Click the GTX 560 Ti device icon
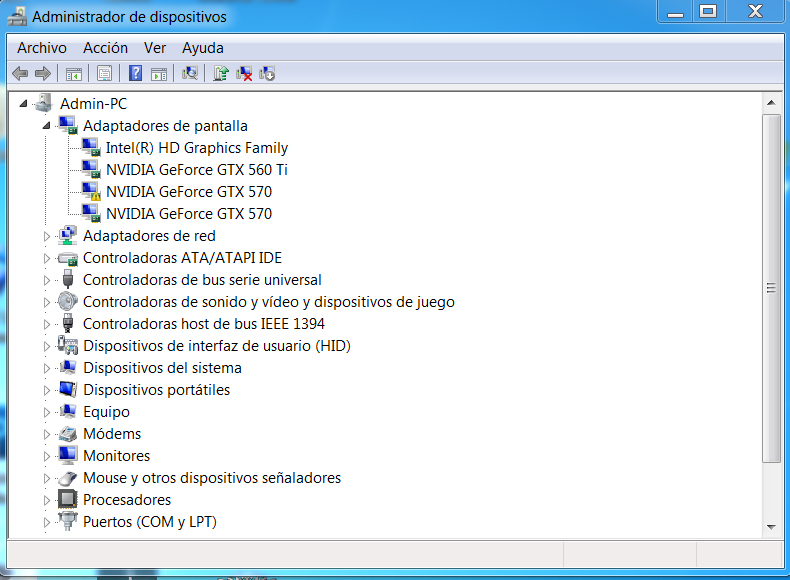 click(91, 169)
